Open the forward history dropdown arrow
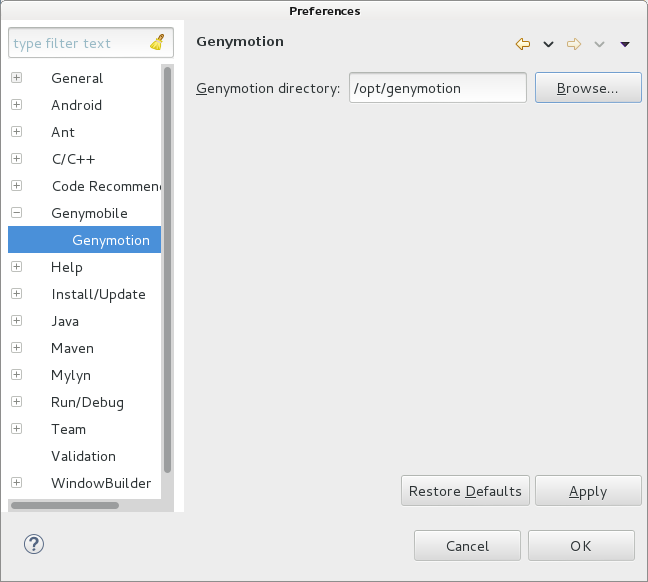648x582 pixels. 599,44
